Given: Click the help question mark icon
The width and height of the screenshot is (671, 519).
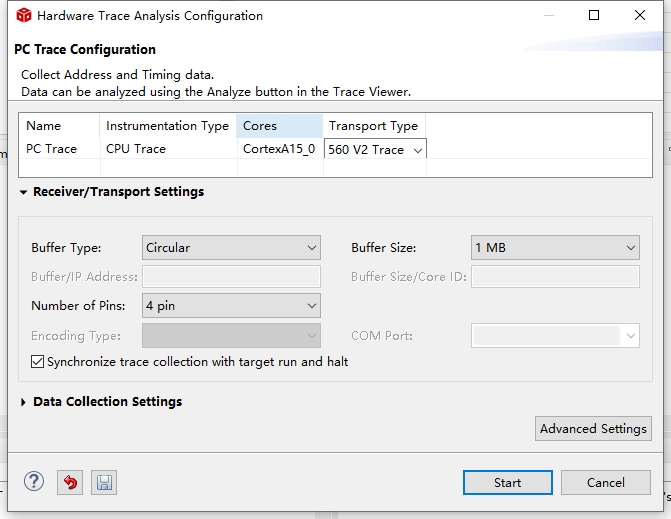Looking at the screenshot, I should pyautogui.click(x=34, y=482).
